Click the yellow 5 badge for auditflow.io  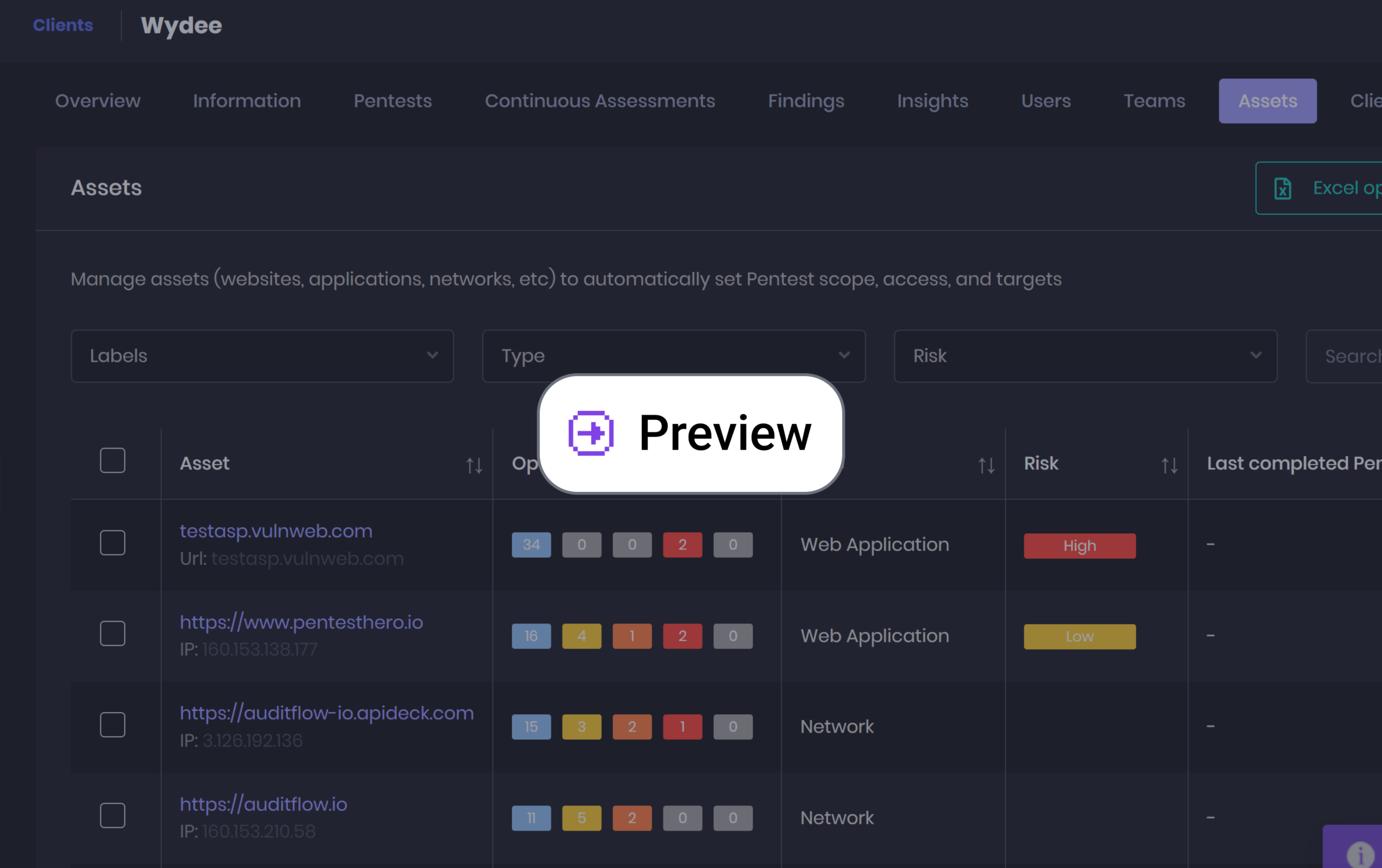pyautogui.click(x=582, y=818)
